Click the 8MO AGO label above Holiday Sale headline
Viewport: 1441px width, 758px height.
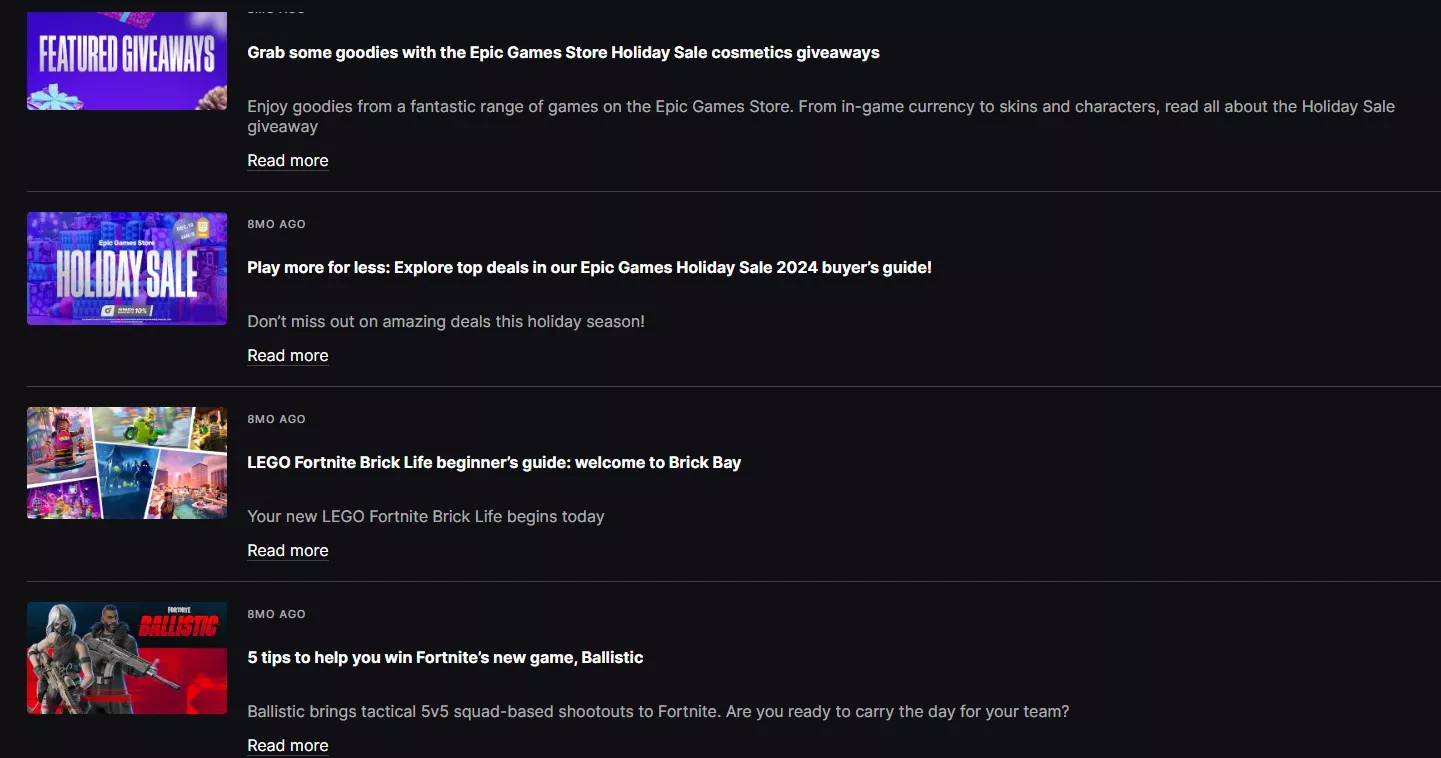[x=276, y=224]
